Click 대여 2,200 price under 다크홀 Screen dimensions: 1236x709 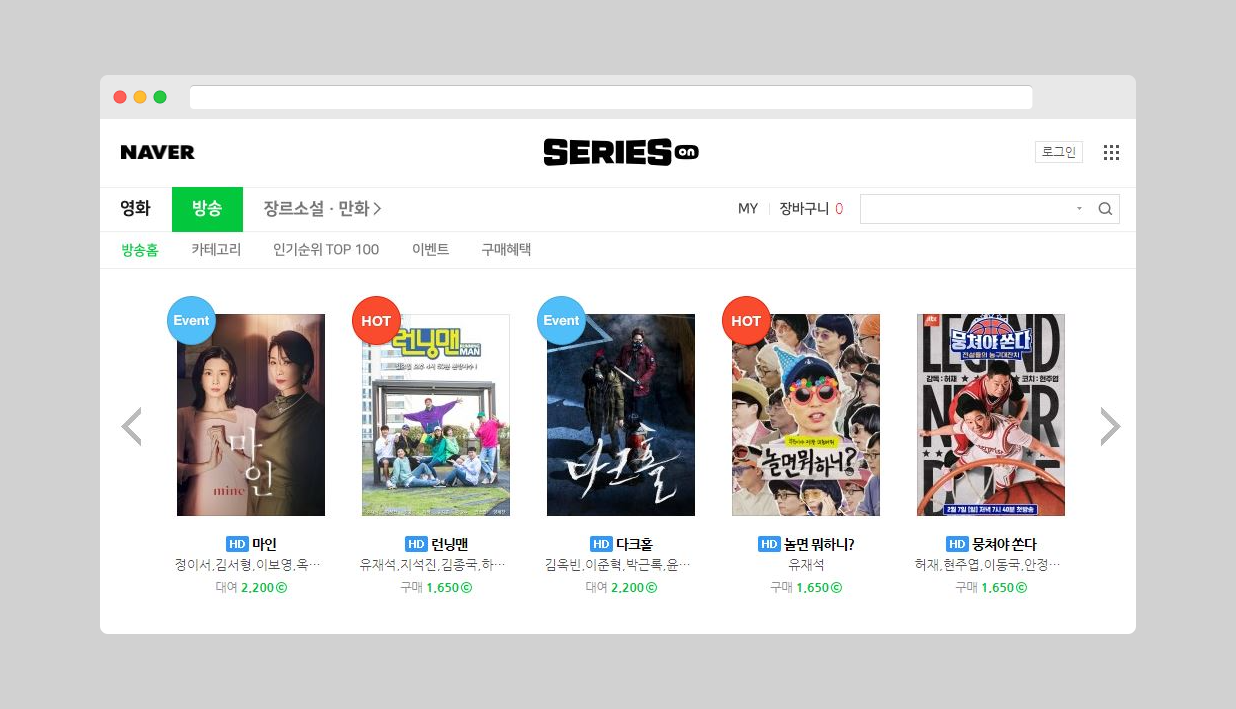(621, 587)
